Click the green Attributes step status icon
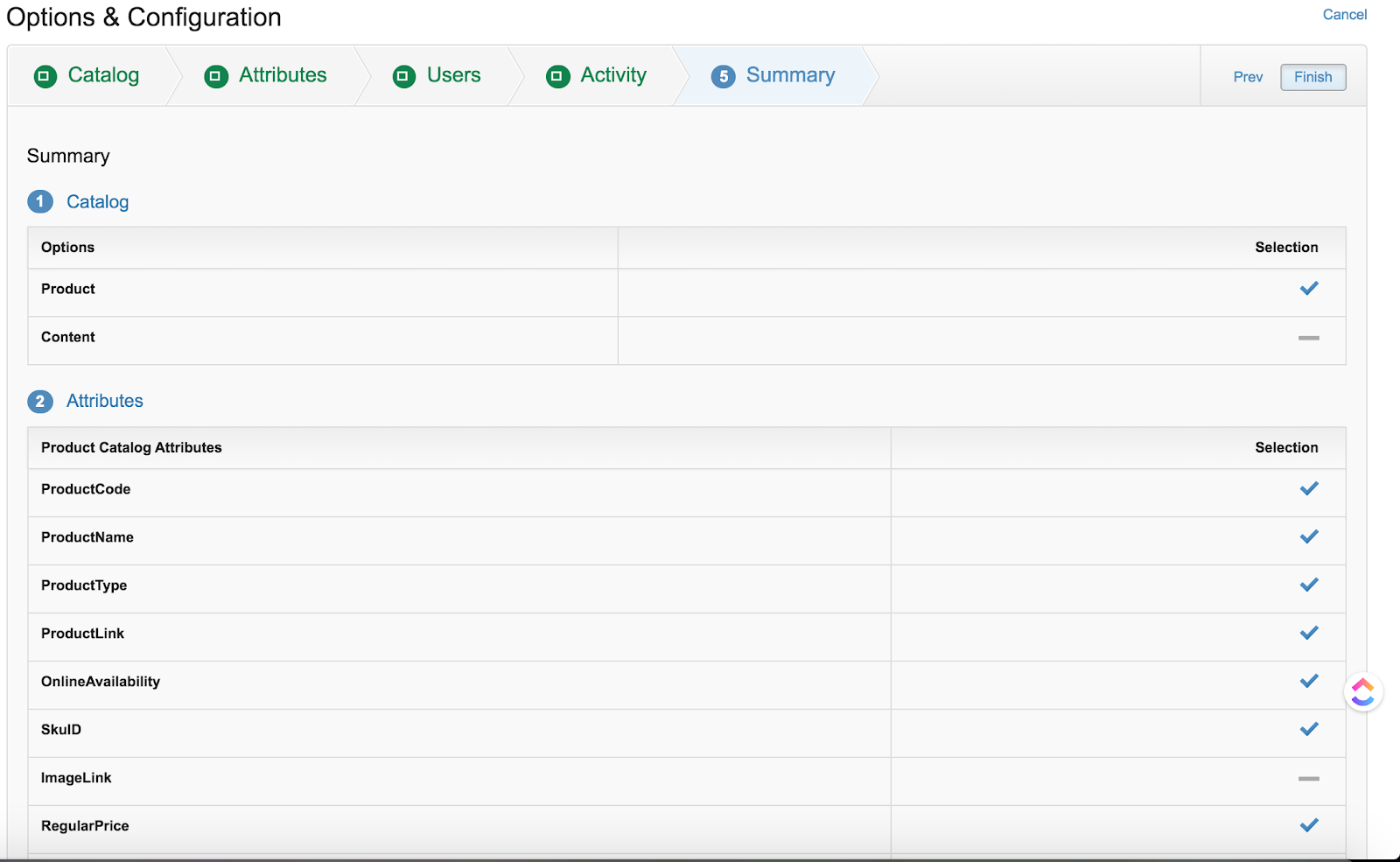 (x=216, y=77)
